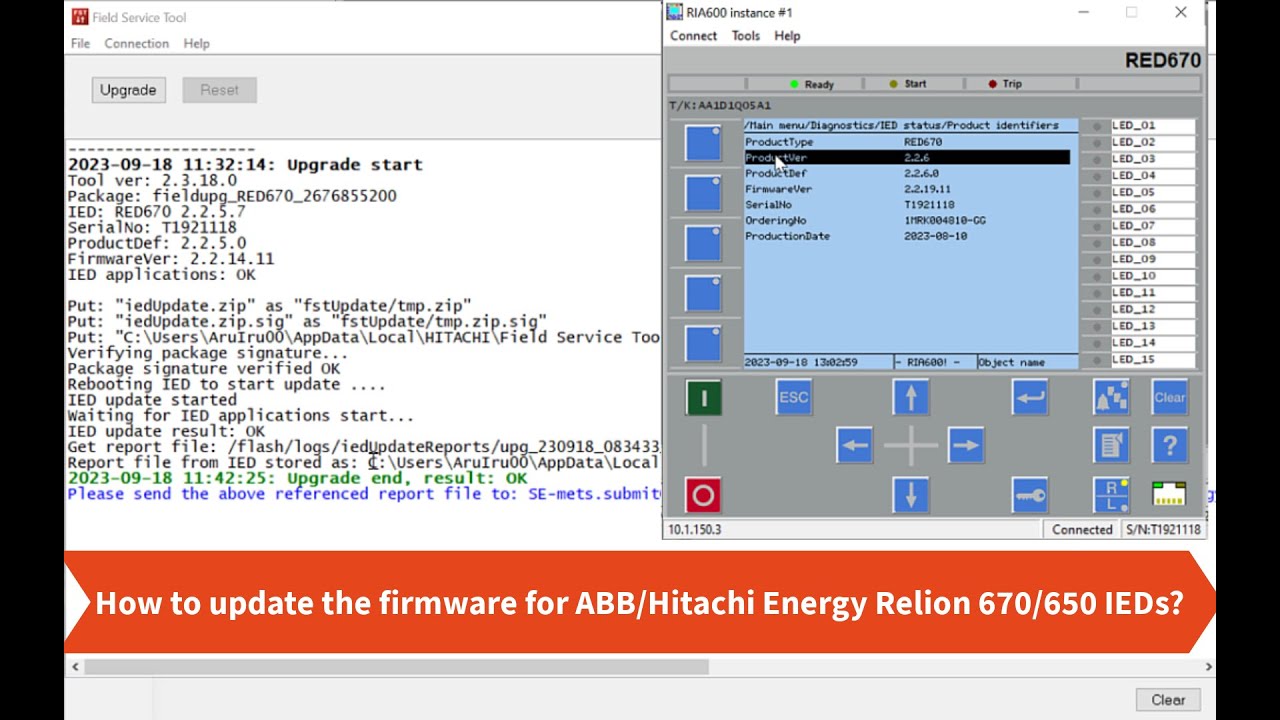Select the ProductType RED670 row
Screen dimensions: 1280x720
[907, 142]
